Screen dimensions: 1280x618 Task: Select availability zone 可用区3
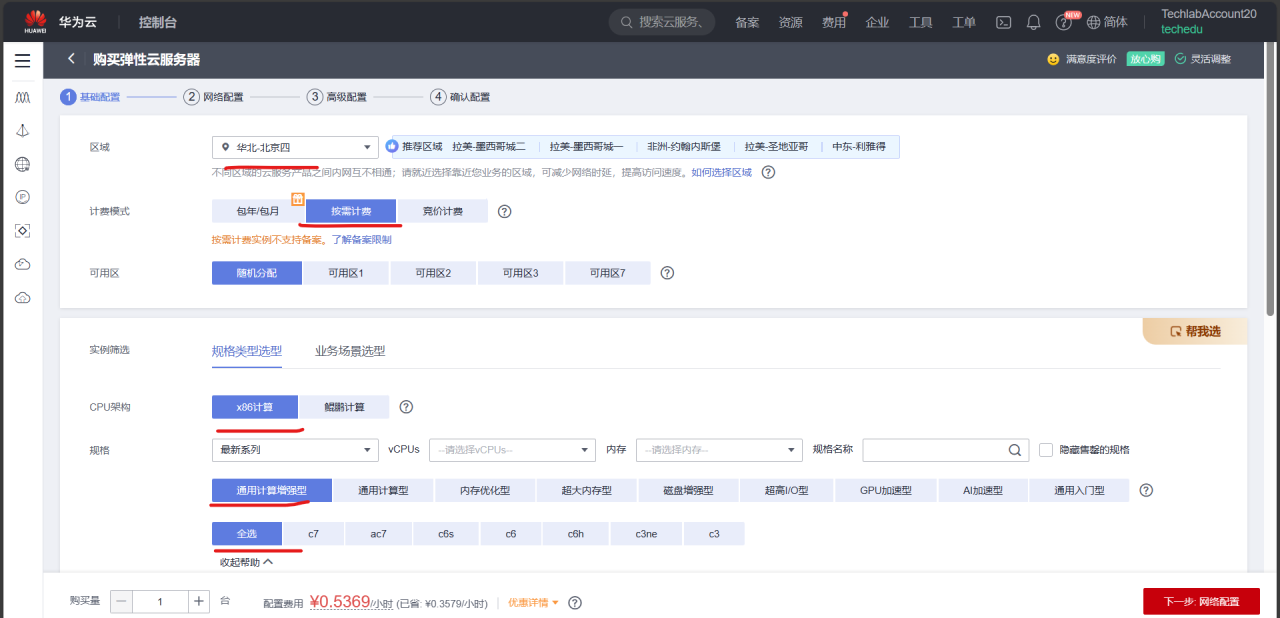pos(520,272)
